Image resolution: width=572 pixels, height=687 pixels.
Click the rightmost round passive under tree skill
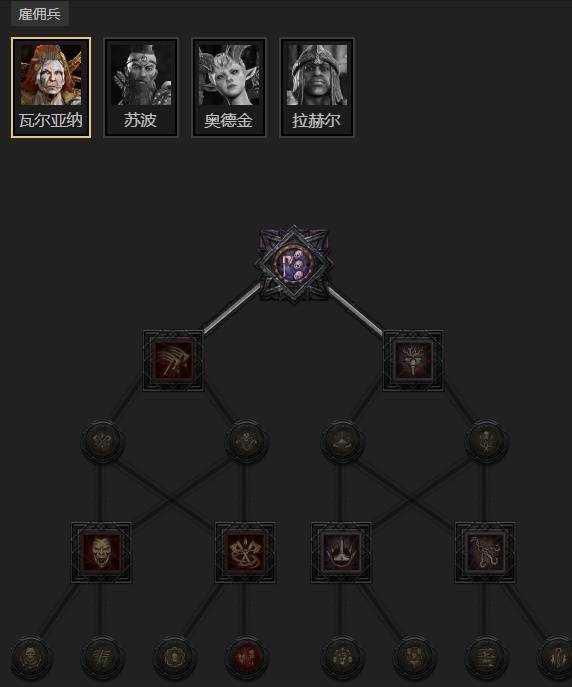click(x=485, y=442)
